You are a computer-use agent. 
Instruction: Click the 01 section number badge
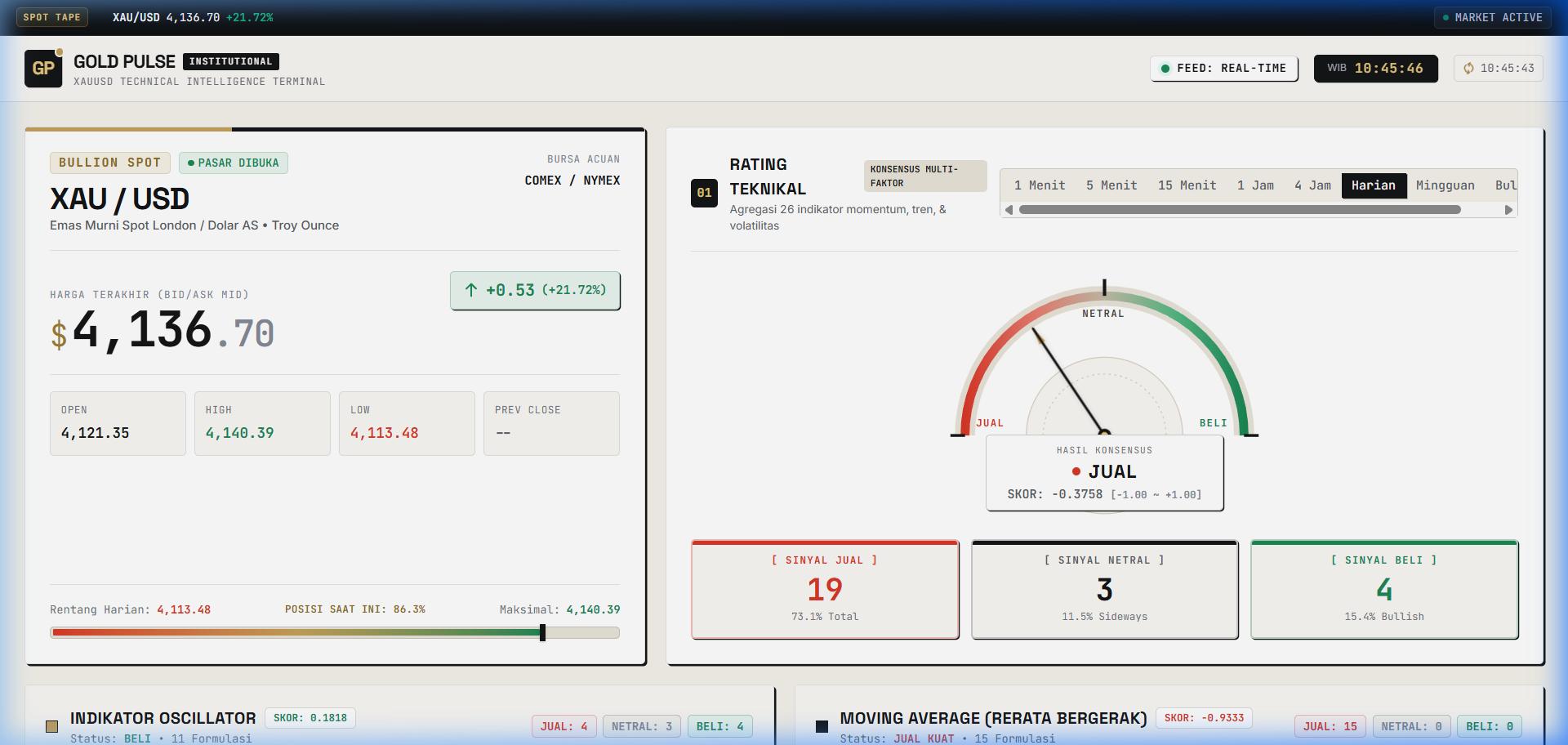click(704, 193)
